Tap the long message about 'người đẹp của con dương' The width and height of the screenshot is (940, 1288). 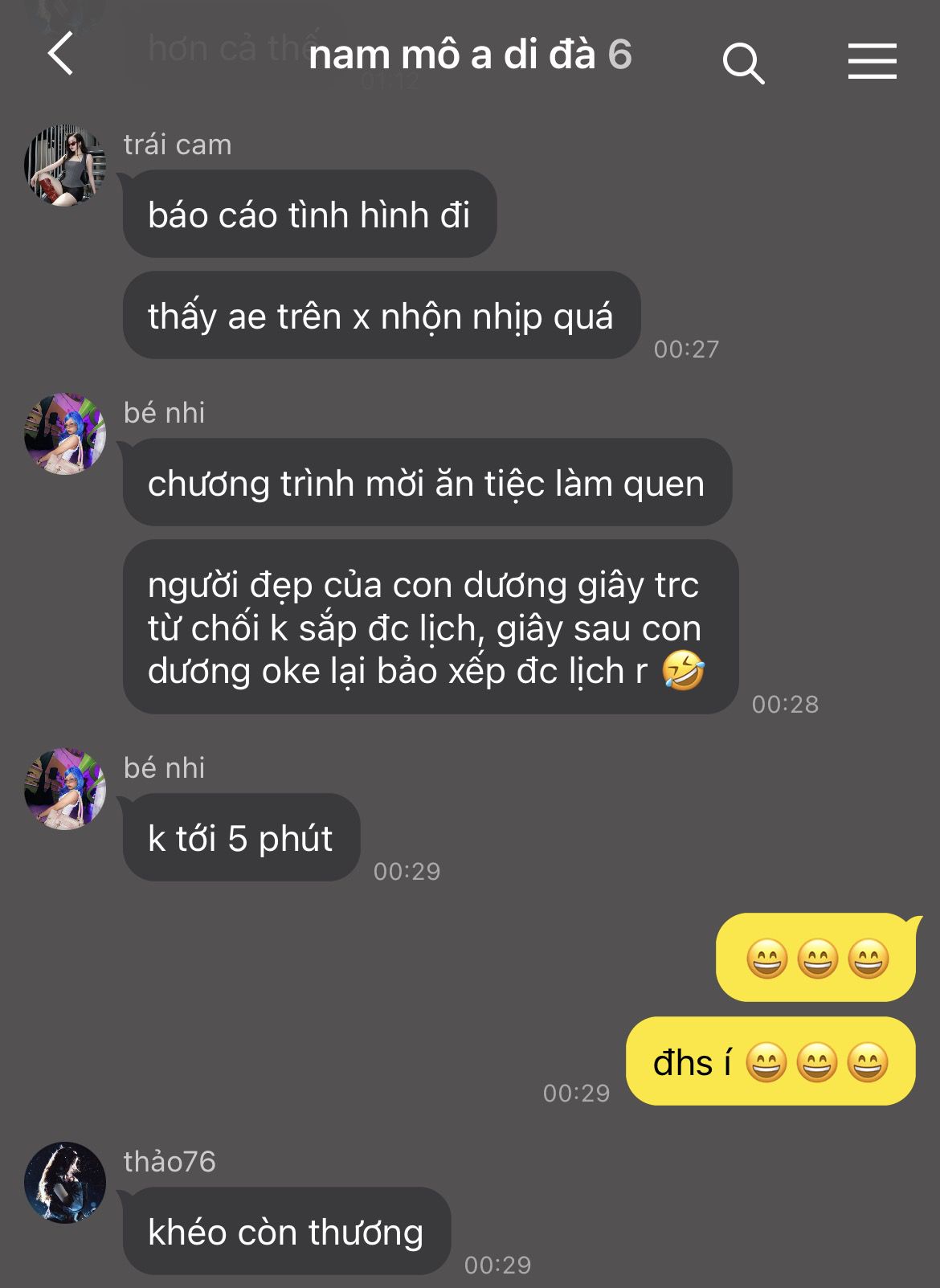[430, 627]
